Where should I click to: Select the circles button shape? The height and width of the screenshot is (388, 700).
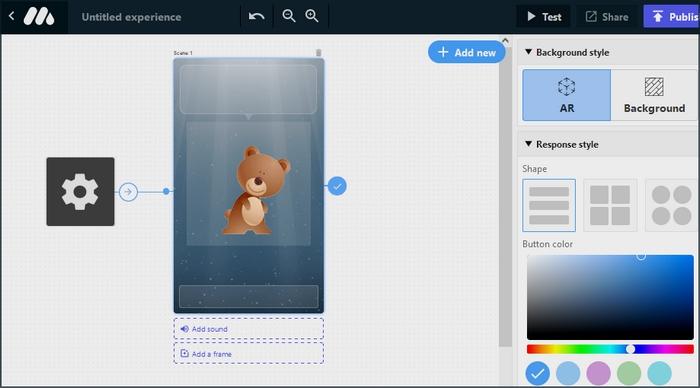671,205
